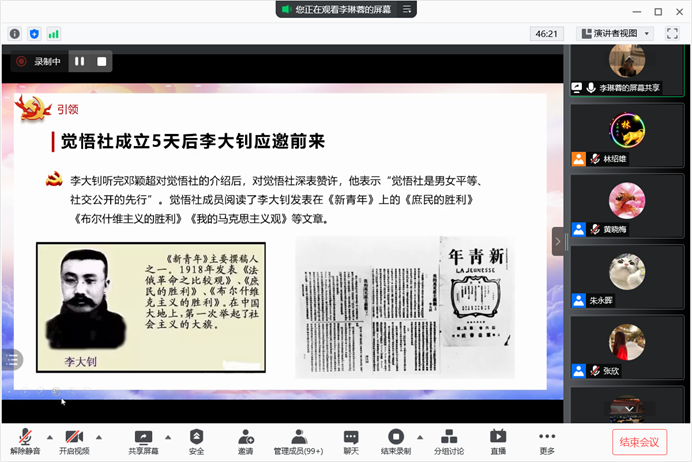
Task: Enter fullscreen mode from top-right icon
Action: (x=672, y=33)
